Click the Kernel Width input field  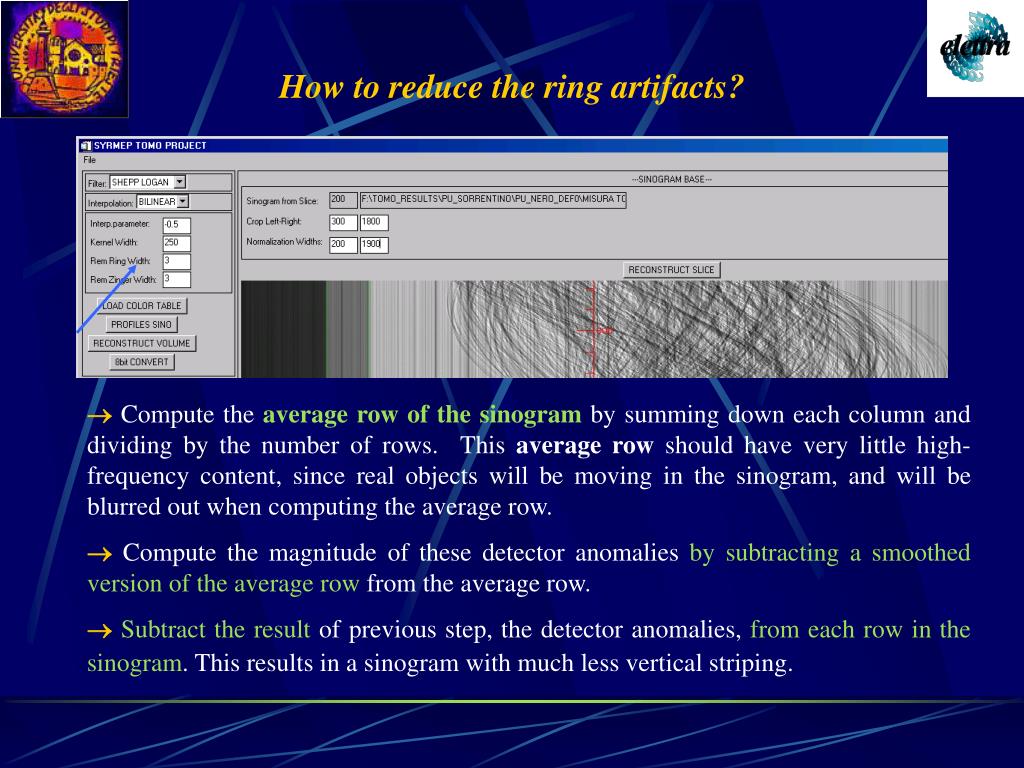[176, 243]
